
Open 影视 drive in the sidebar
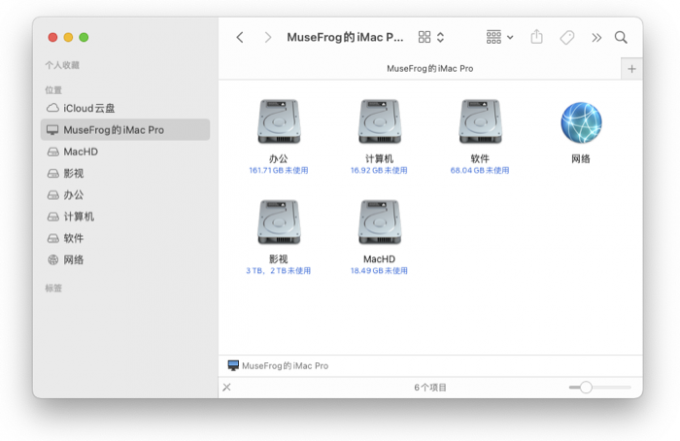125,173
